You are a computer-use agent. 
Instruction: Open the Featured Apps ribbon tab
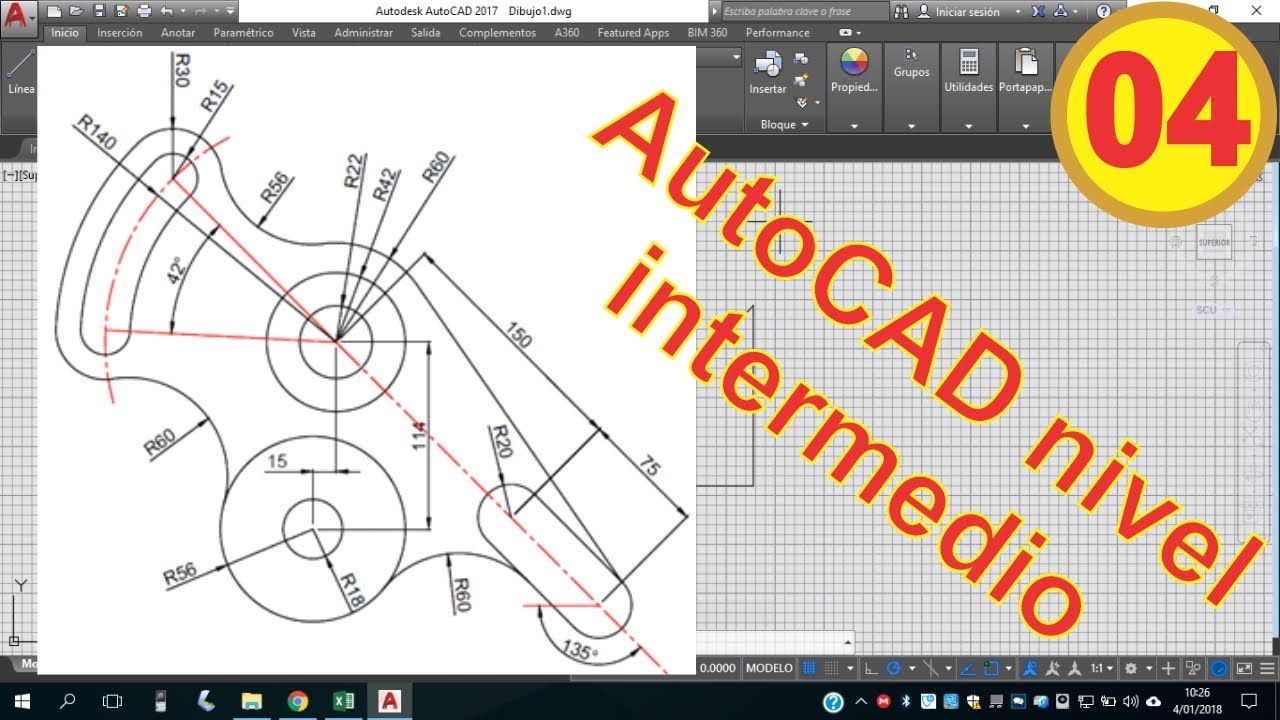(633, 33)
